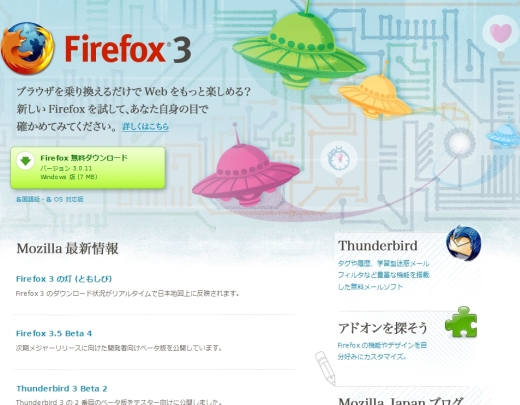
Task: Select the pink heart speech bubble
Action: coord(500,33)
